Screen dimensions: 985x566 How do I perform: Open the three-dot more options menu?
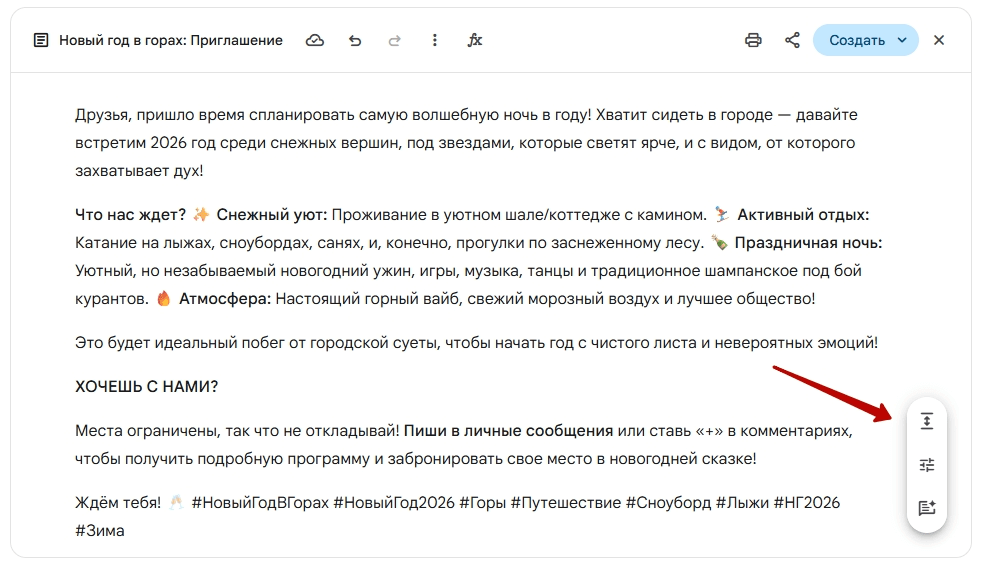pos(435,41)
